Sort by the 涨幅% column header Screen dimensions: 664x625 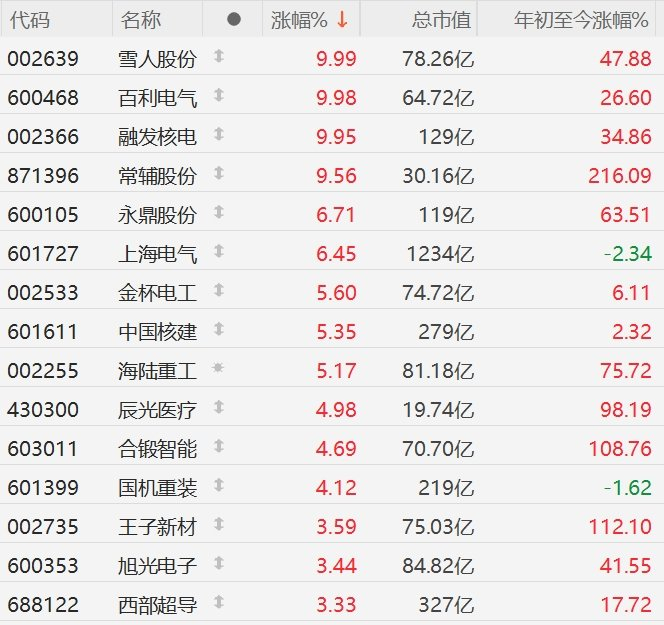coord(299,20)
